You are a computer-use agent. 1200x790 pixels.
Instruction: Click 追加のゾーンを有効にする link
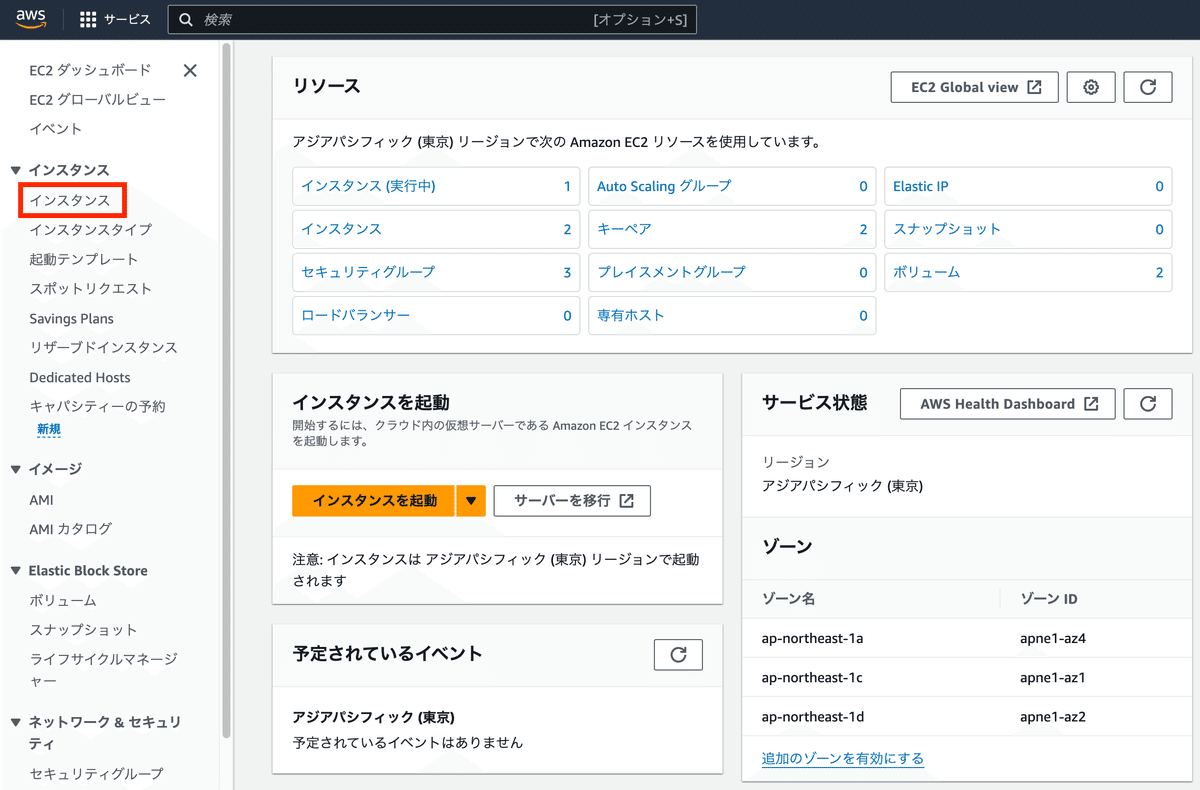(843, 759)
